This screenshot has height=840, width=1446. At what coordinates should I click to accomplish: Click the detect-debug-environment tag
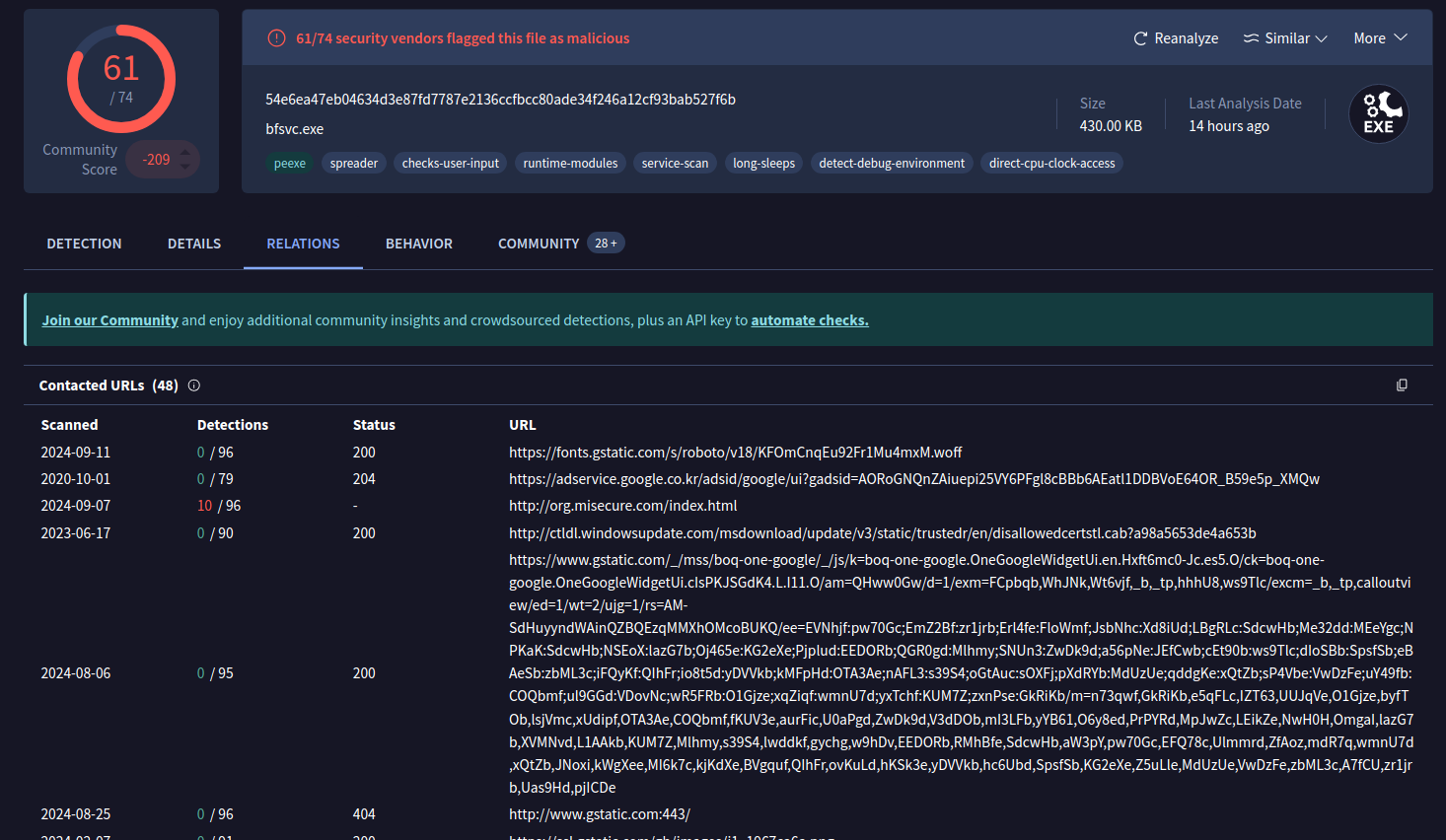(892, 164)
